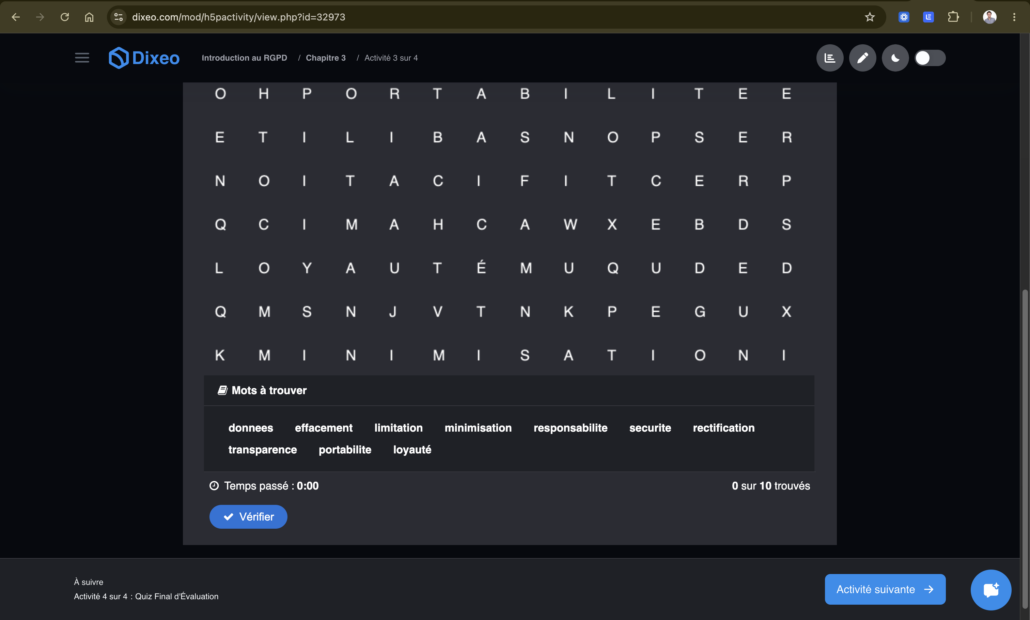Viewport: 1030px width, 620px height.
Task: Go to the browser home page
Action: [x=89, y=17]
